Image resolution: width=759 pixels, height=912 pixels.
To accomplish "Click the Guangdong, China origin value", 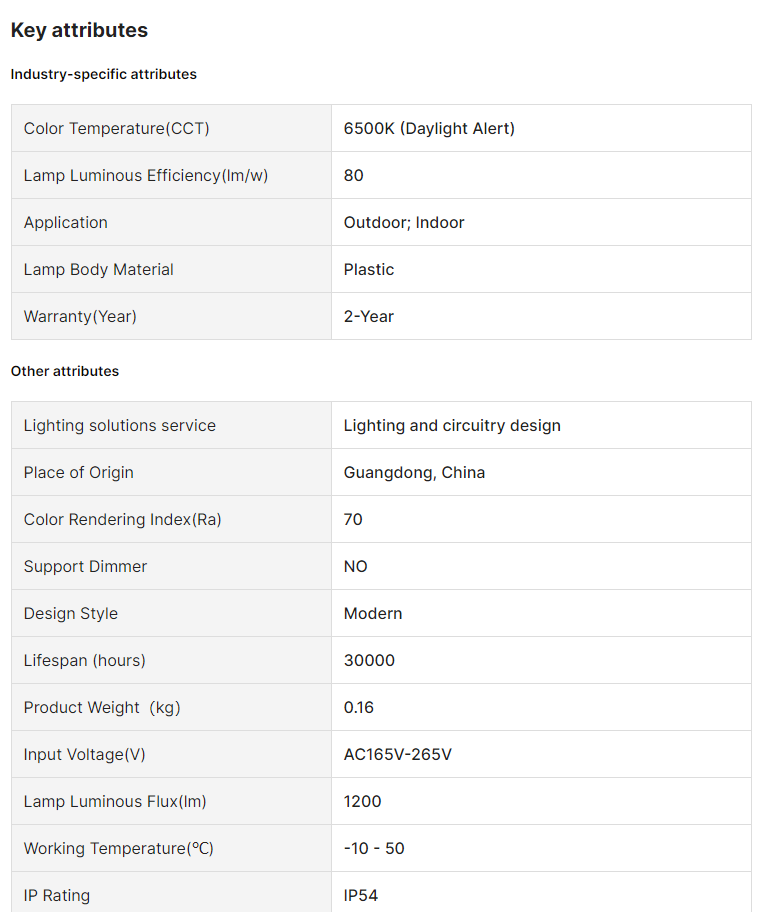I will [x=414, y=472].
